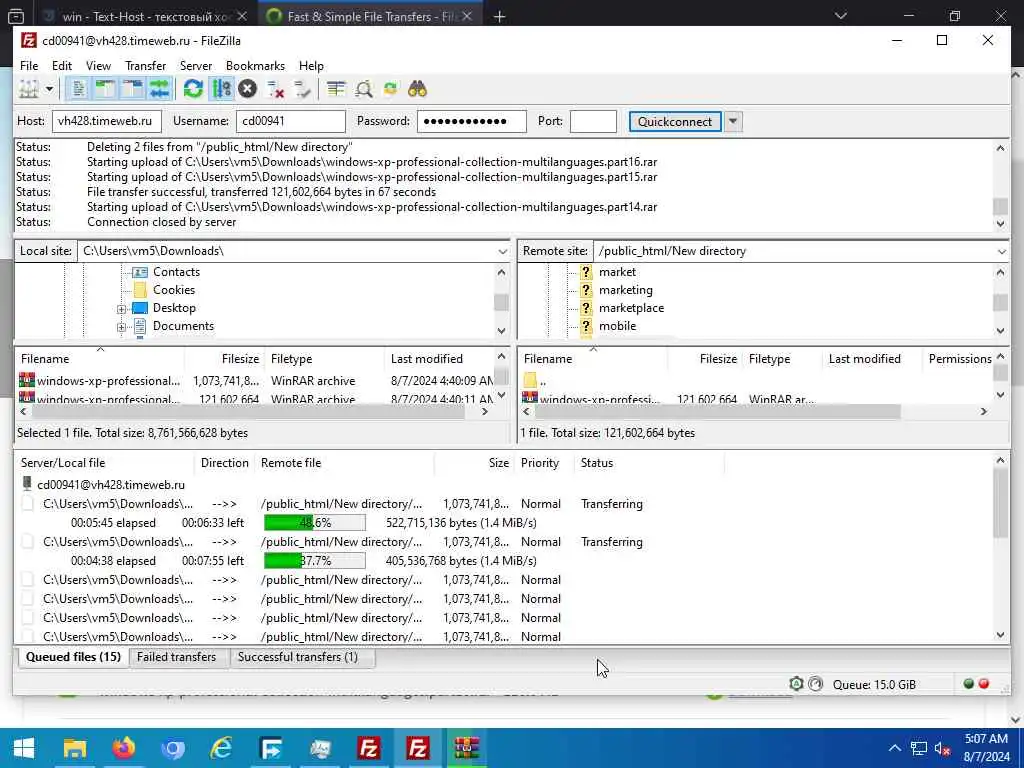Expand the Local site path dropdown
The height and width of the screenshot is (768, 1024).
pyautogui.click(x=502, y=251)
